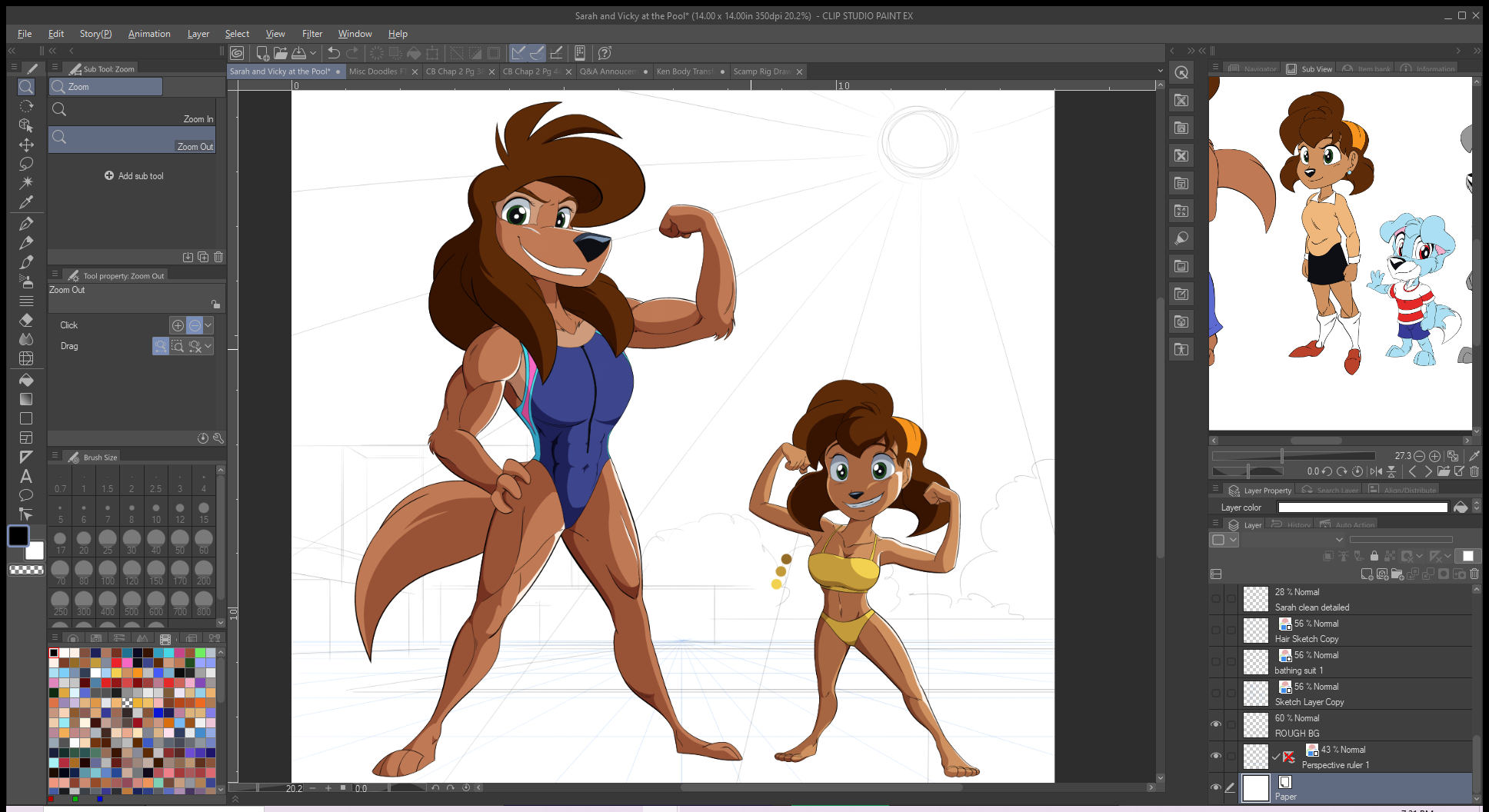Image resolution: width=1489 pixels, height=812 pixels.
Task: Expand the save options dropdown arrow
Action: tap(313, 53)
